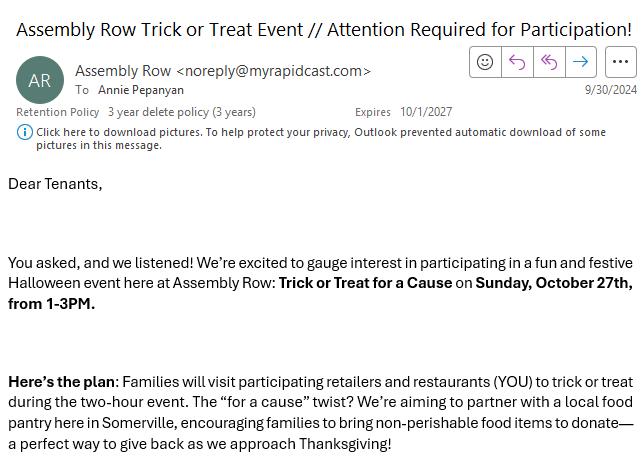Forward this message using the arrow icon
The width and height of the screenshot is (642, 475).
(x=580, y=62)
